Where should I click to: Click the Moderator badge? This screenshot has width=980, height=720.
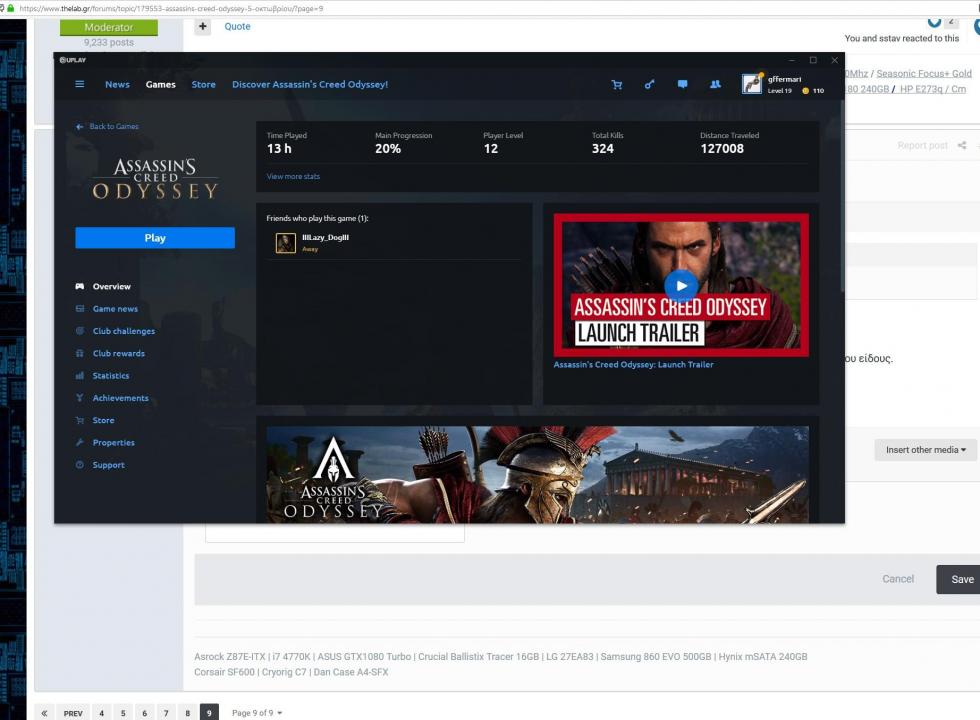(x=109, y=28)
